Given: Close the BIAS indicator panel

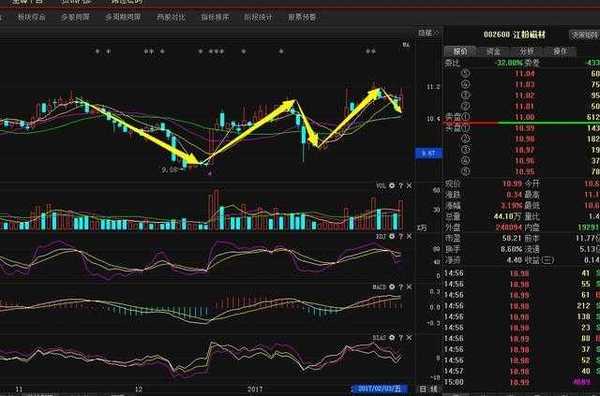Looking at the screenshot, I should pos(409,338).
